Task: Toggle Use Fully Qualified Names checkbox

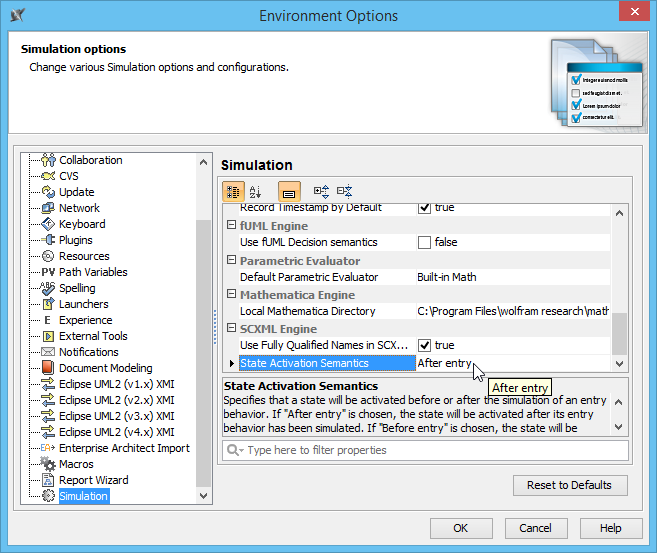Action: tap(424, 345)
